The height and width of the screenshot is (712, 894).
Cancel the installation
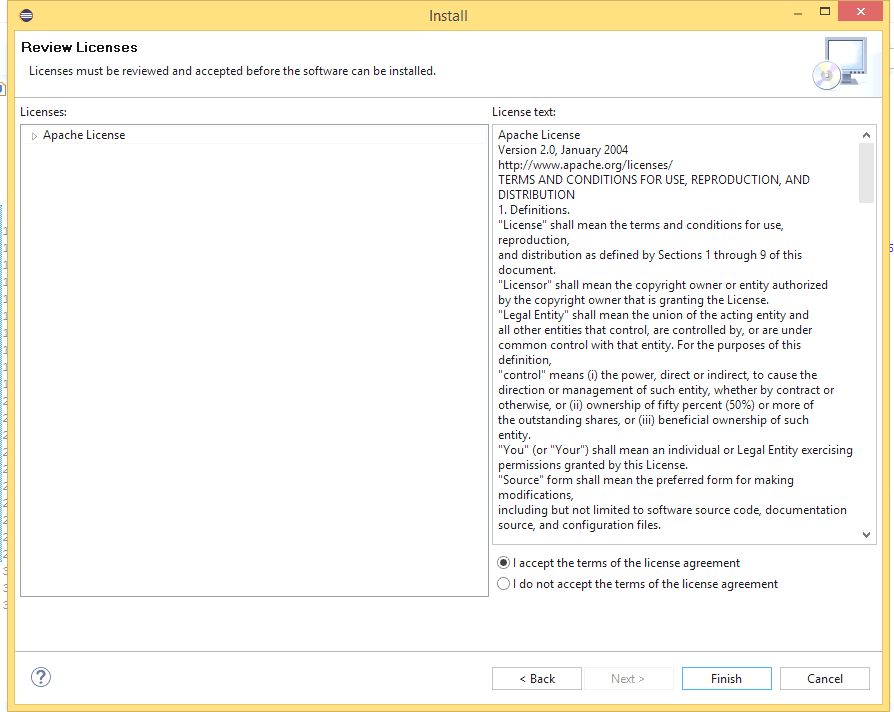point(824,678)
